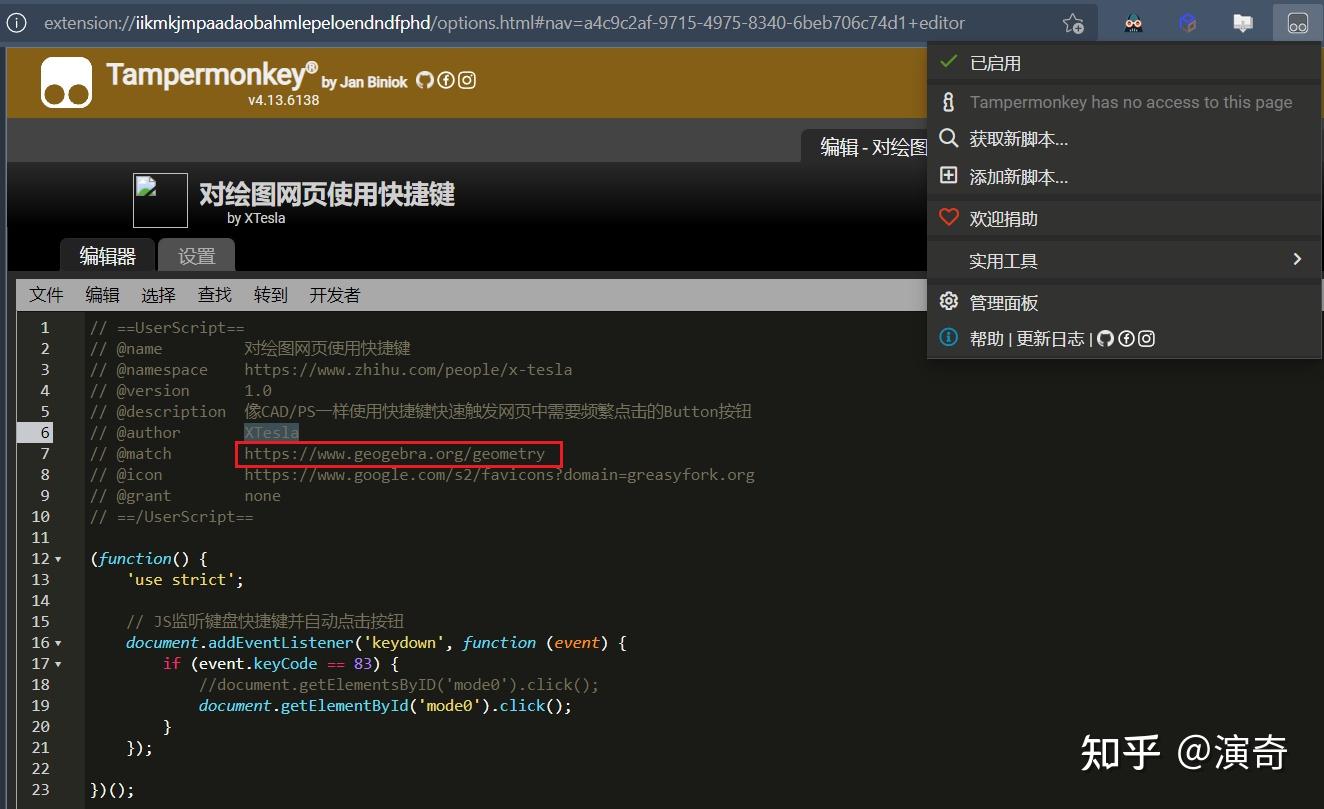
Task: Click the 'use strict'; code line
Action: (184, 580)
